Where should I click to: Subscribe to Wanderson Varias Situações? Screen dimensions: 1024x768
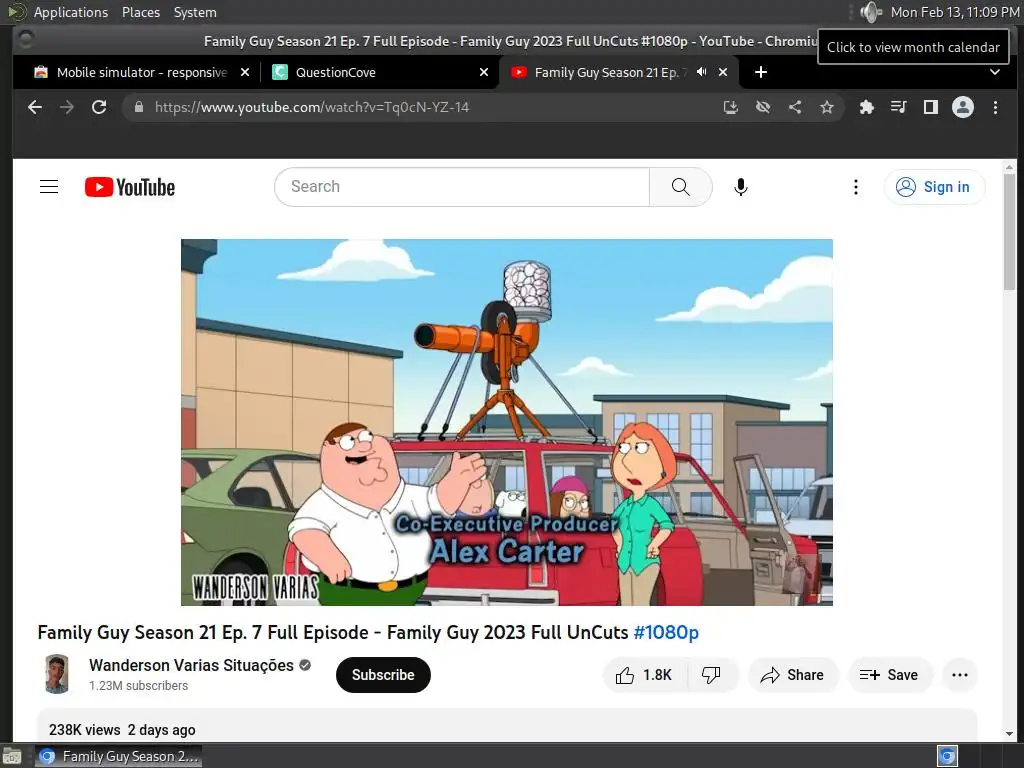coord(383,675)
